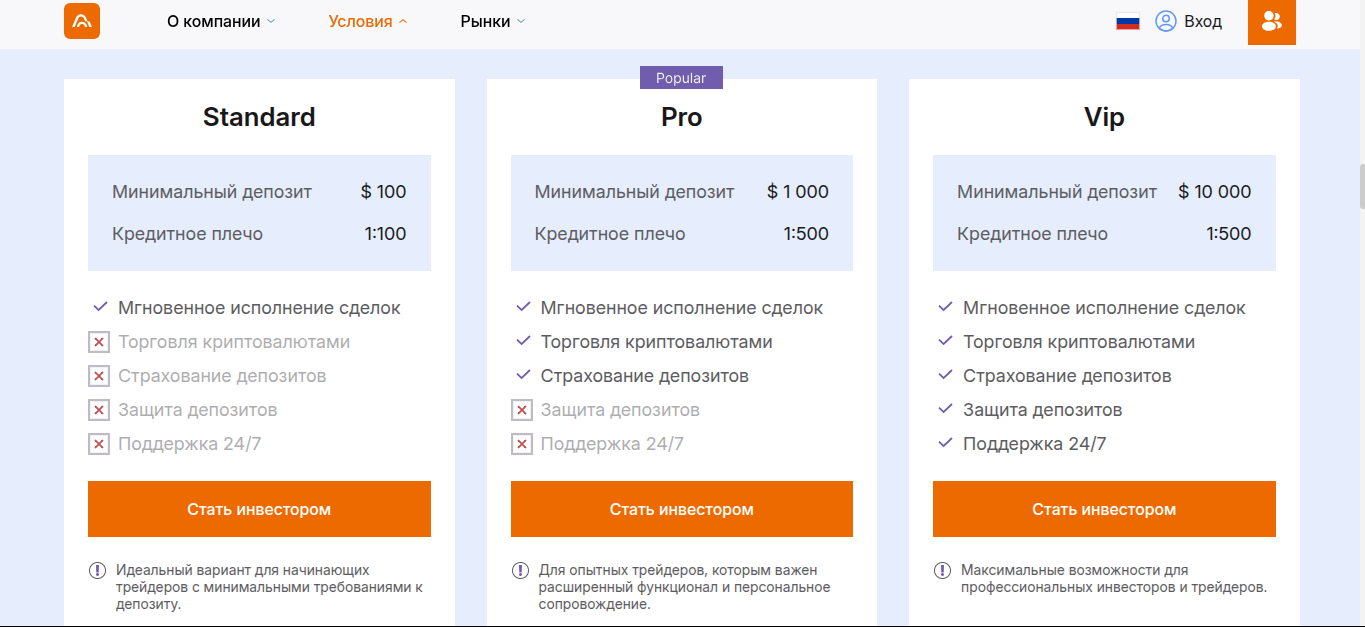Open the Рынки dropdown menu

pos(492,21)
